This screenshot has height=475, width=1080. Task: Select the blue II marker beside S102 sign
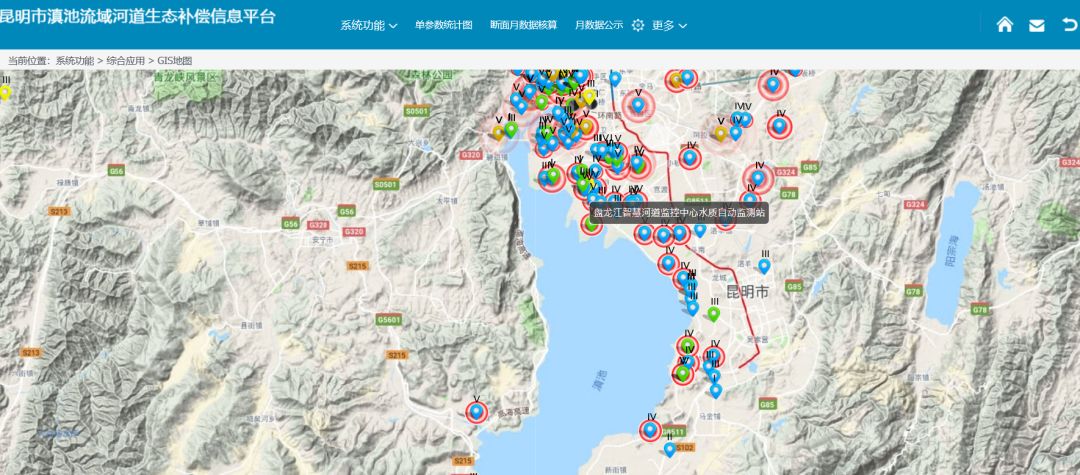coord(669,449)
